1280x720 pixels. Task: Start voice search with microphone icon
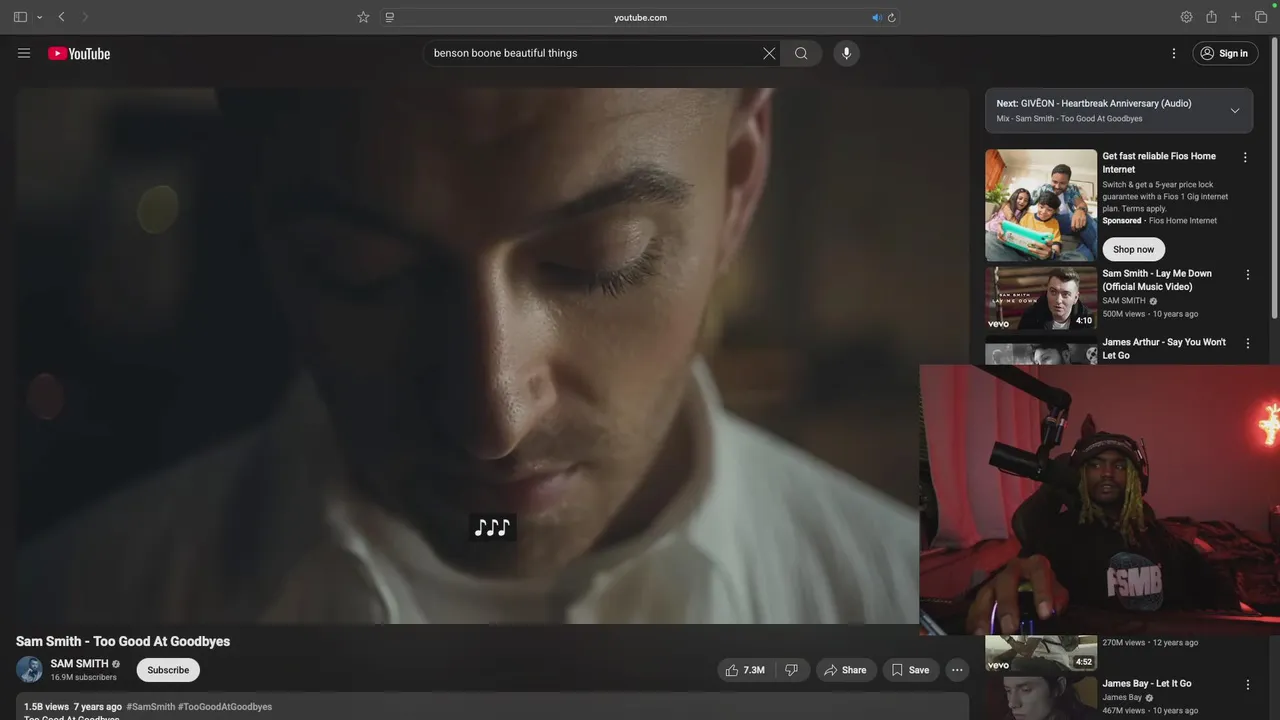[x=846, y=53]
